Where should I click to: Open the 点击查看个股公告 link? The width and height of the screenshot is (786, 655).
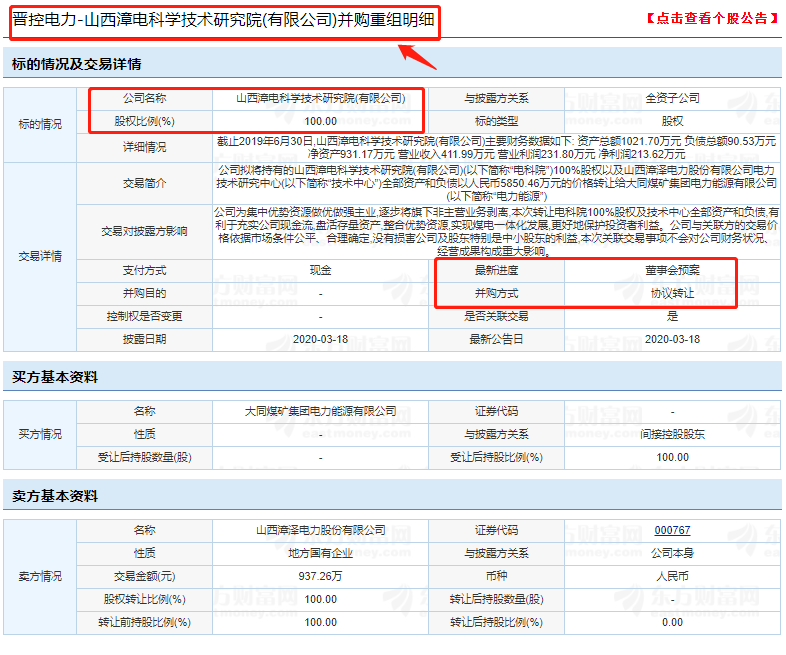coord(712,19)
